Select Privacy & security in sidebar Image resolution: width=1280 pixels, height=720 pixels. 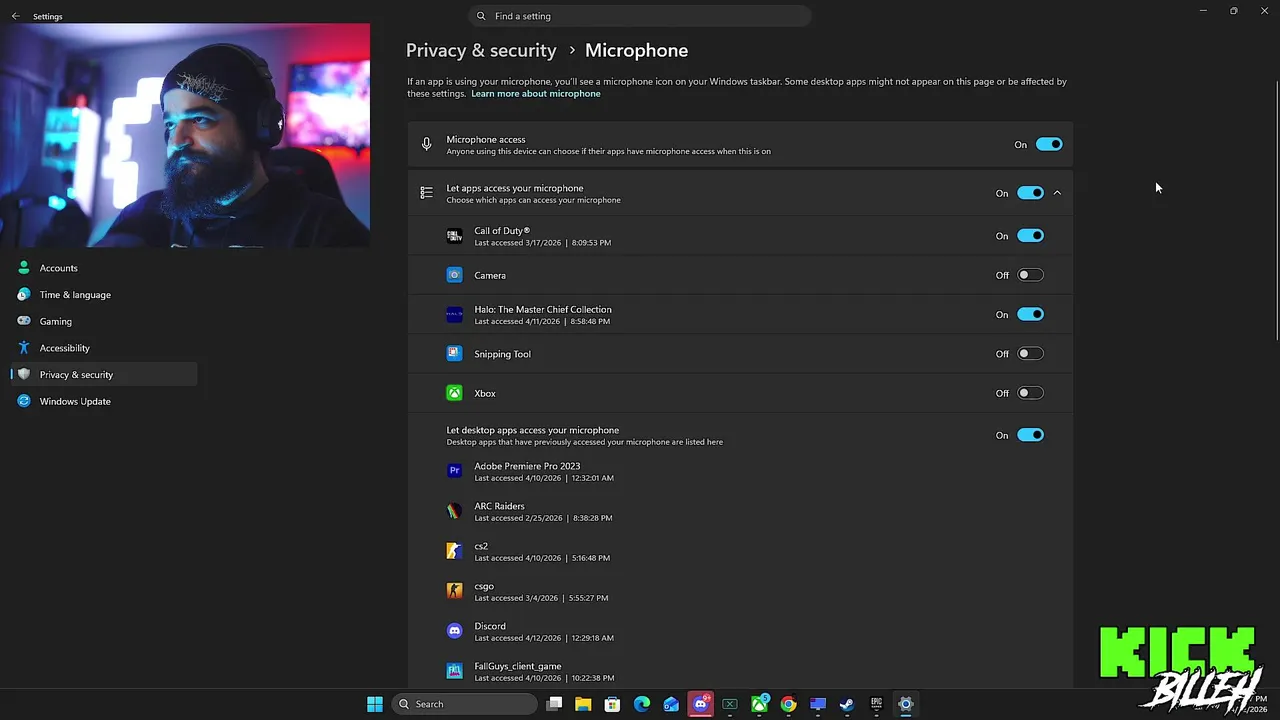click(x=104, y=375)
